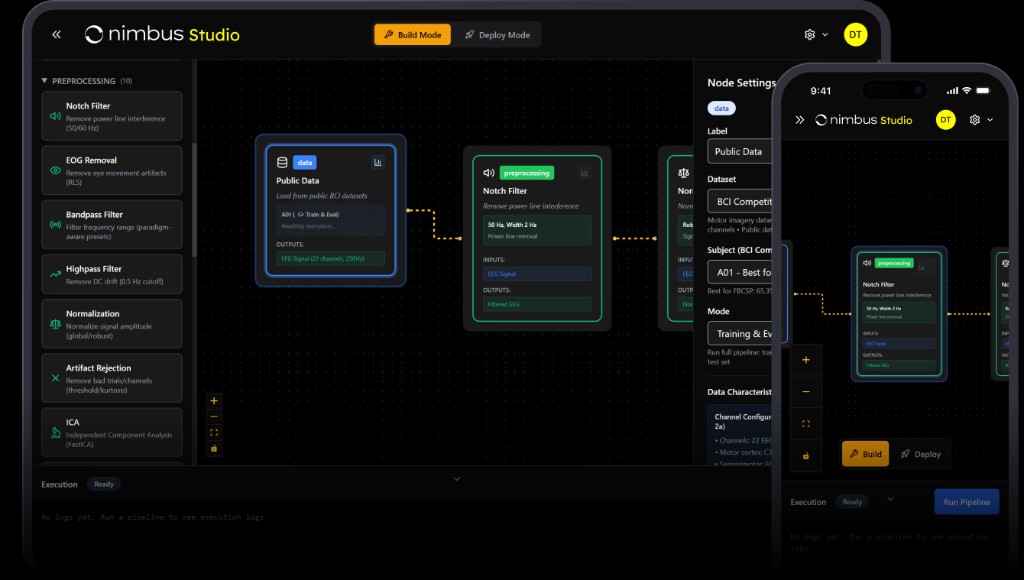Click the Artifact Rejection node title

[x=99, y=368]
